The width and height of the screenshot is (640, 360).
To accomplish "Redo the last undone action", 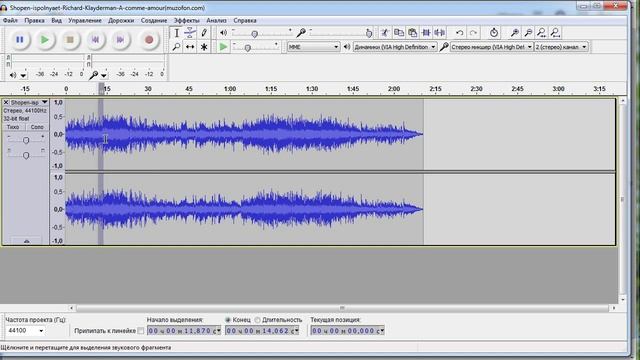I will 473,33.
